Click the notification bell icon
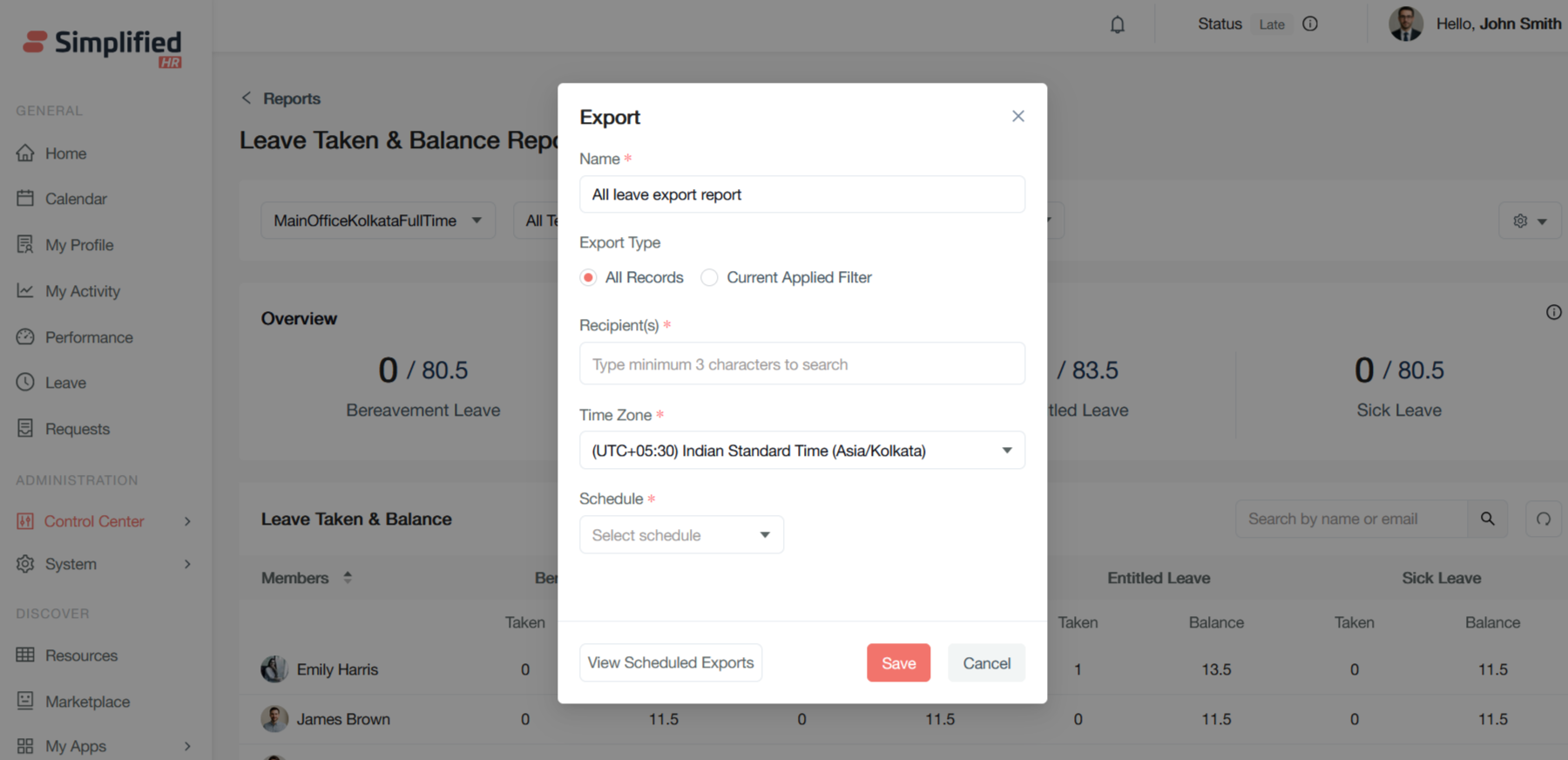The image size is (1568, 760). tap(1118, 24)
